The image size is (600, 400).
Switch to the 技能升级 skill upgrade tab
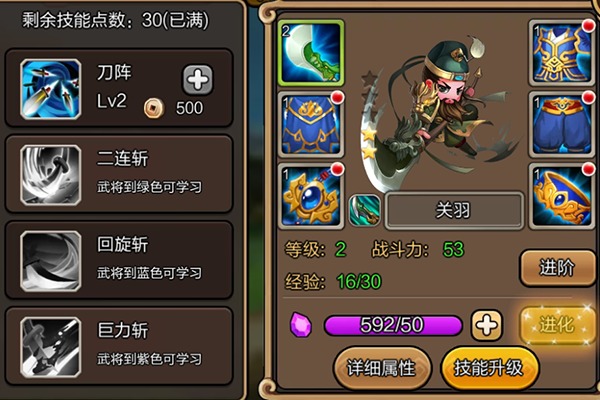(x=489, y=368)
